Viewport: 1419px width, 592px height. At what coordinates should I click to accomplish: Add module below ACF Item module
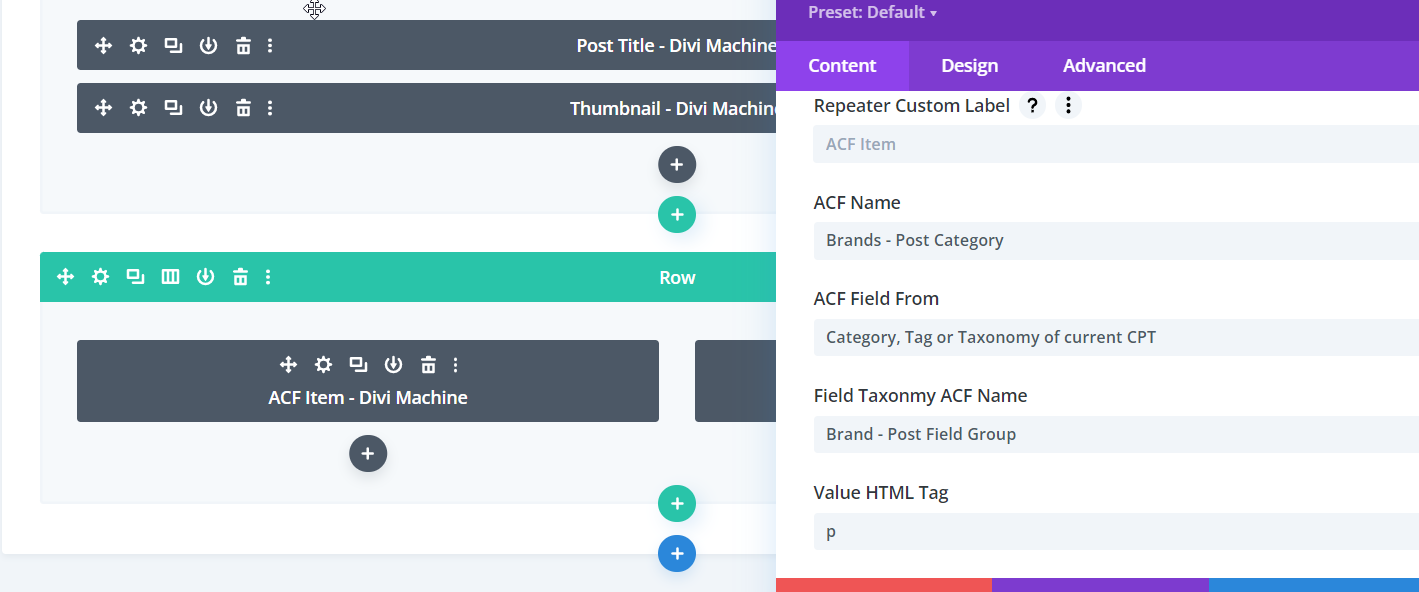pos(368,454)
